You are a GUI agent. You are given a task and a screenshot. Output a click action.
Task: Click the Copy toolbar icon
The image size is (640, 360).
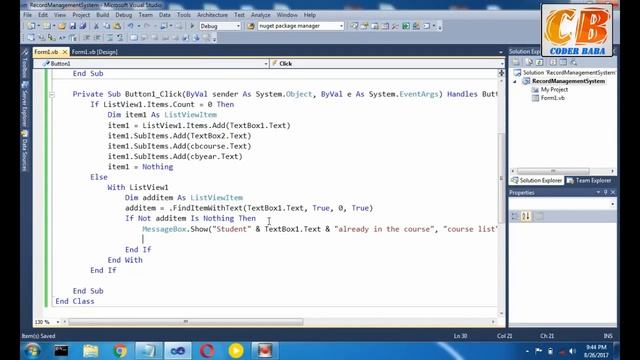click(x=107, y=26)
